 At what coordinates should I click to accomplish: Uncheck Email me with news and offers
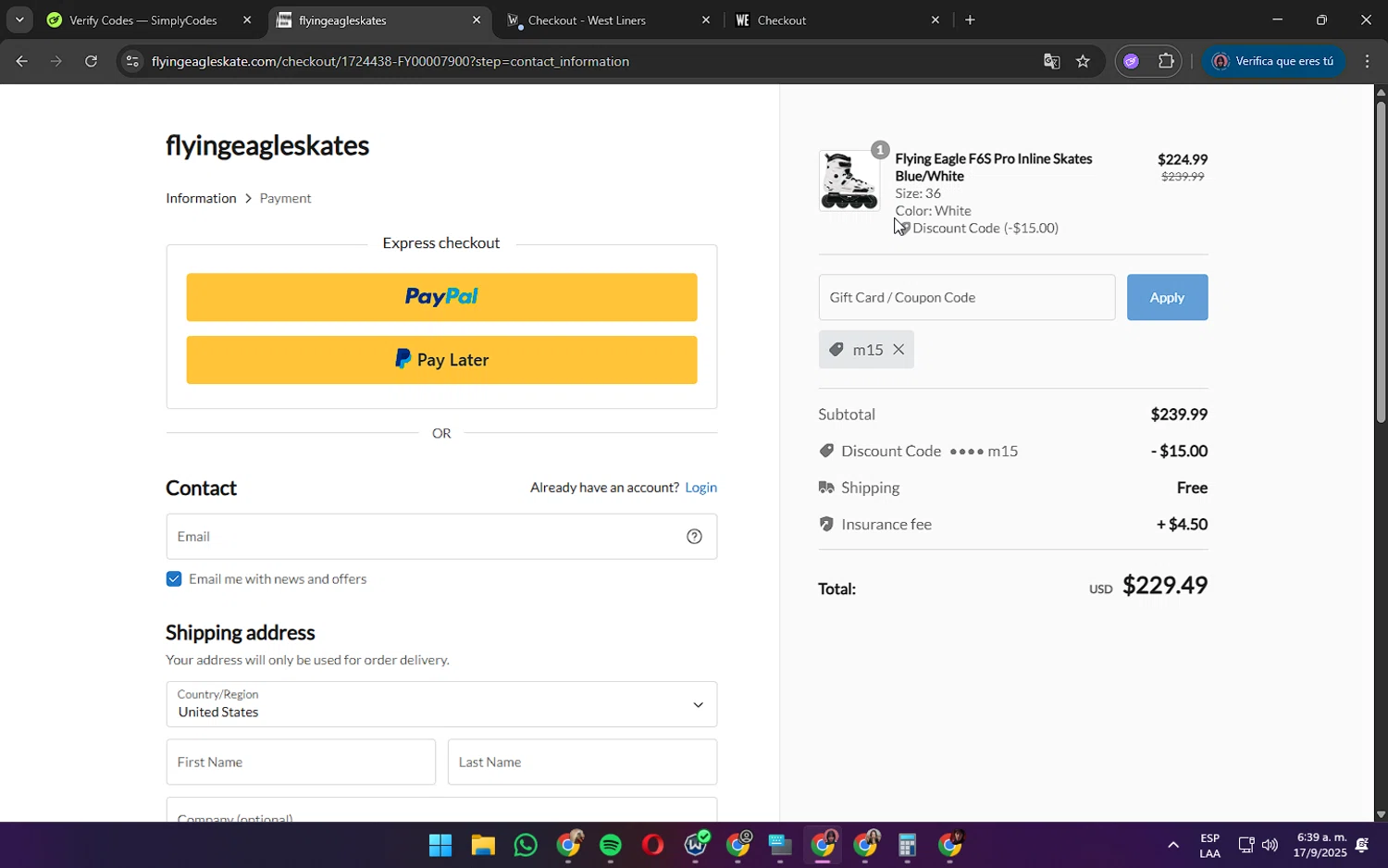coord(174,579)
